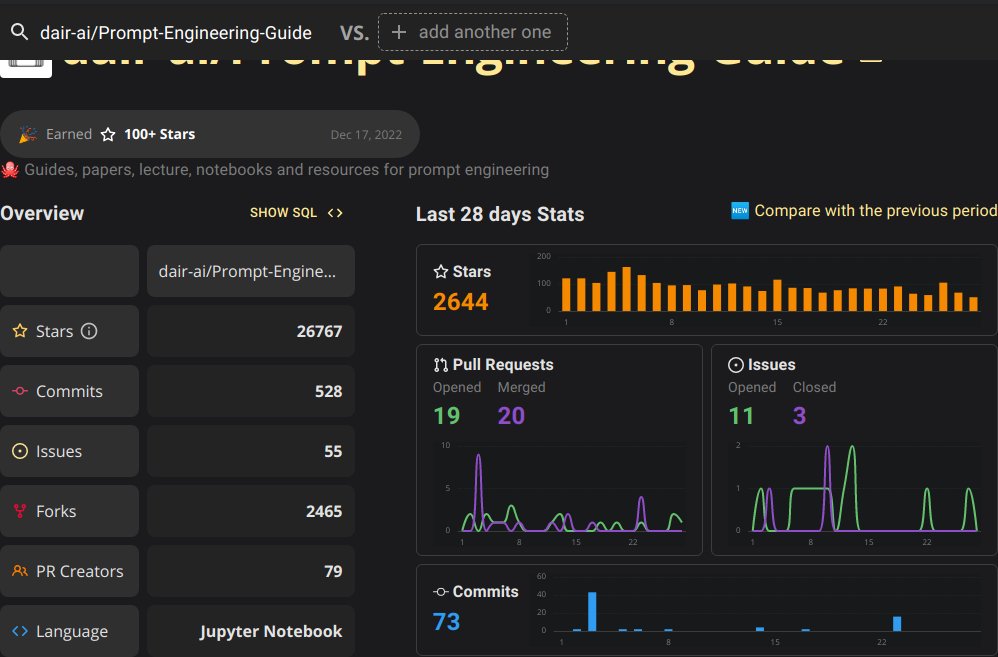
Task: Click the Jupyter Notebook language value
Action: tap(271, 632)
